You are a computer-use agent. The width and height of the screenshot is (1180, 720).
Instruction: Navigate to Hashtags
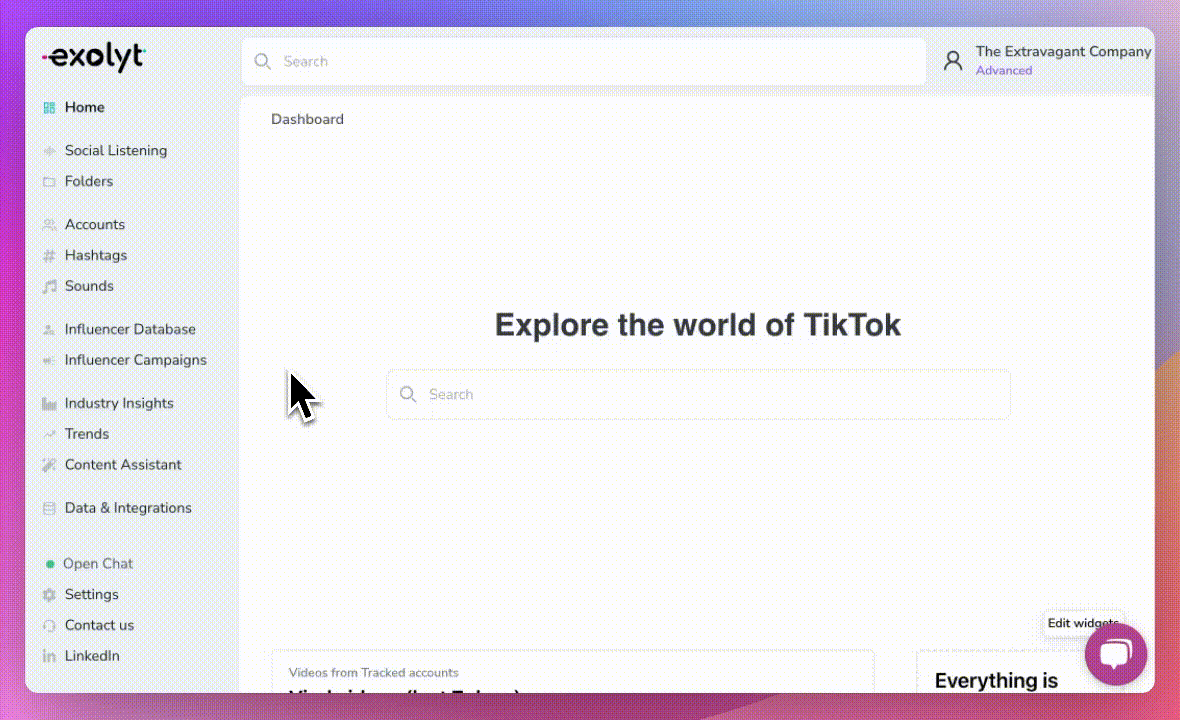pyautogui.click(x=96, y=255)
